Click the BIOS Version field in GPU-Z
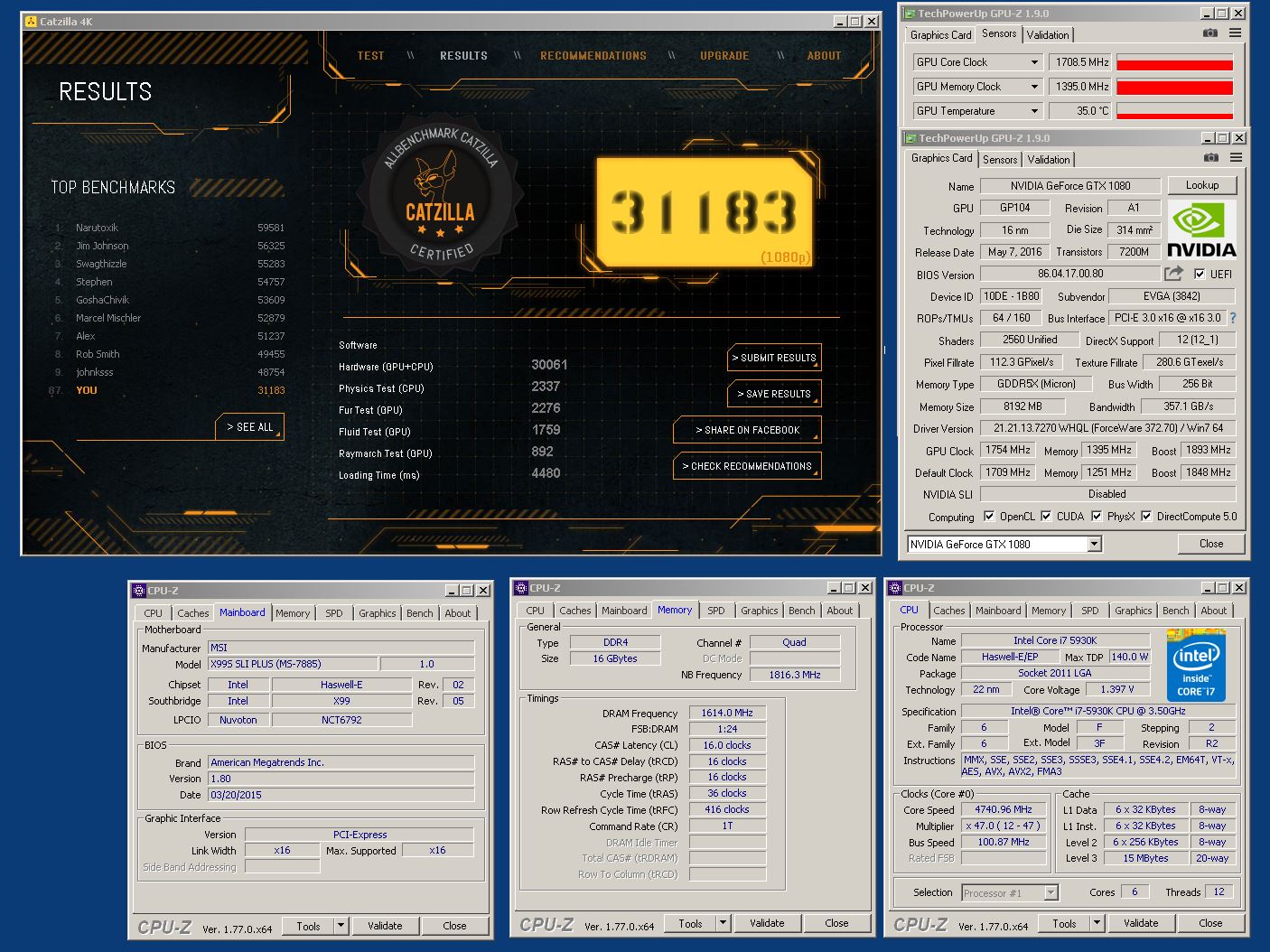Viewport: 1270px width, 952px height. coord(1070,274)
